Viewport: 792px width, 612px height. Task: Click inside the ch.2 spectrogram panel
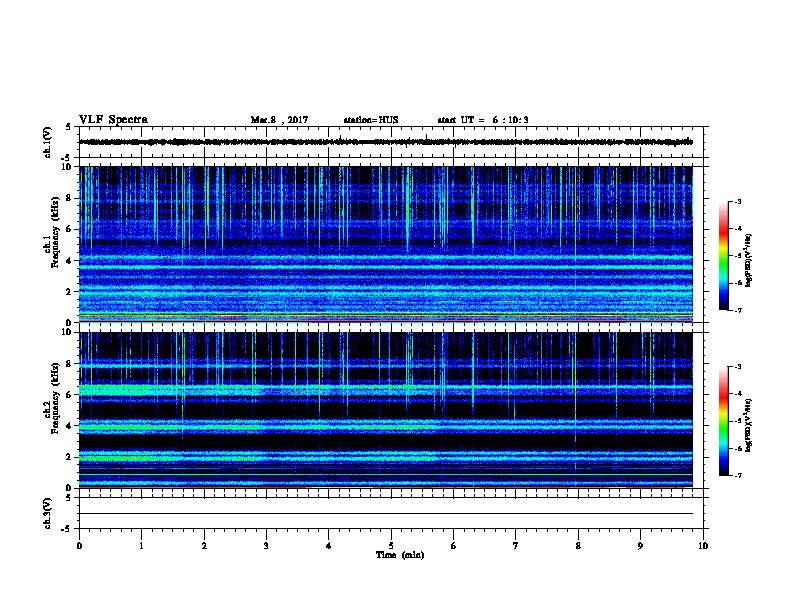click(x=386, y=410)
